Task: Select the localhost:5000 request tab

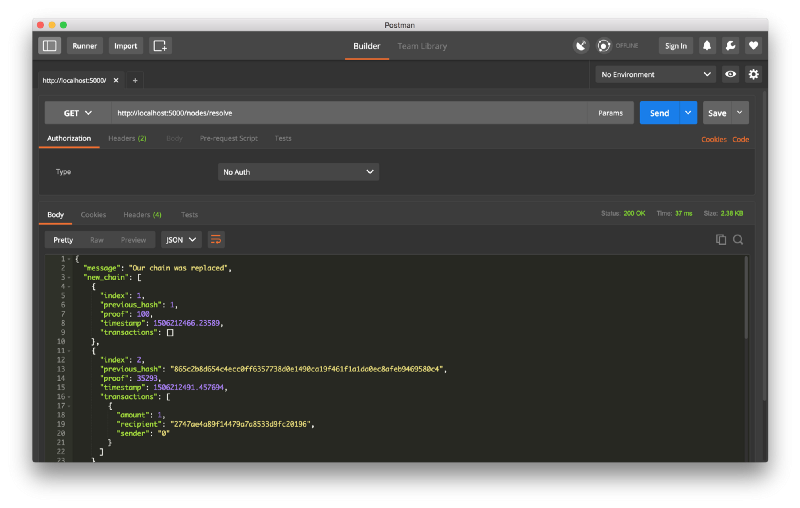Action: [74, 80]
